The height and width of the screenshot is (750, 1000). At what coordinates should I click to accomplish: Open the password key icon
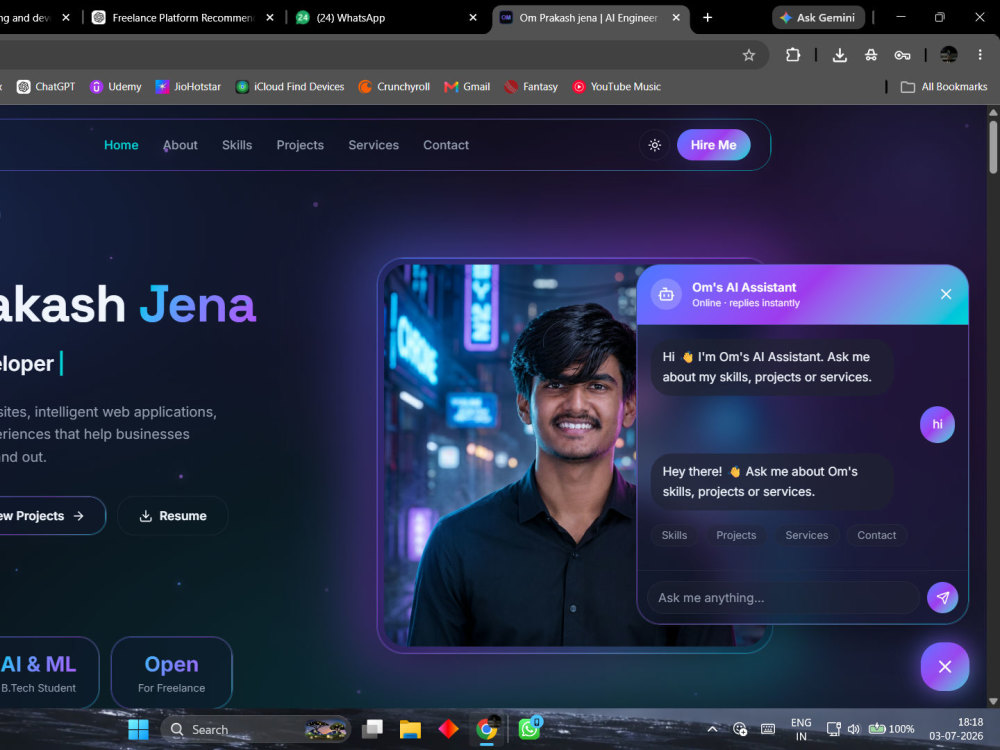pos(902,55)
